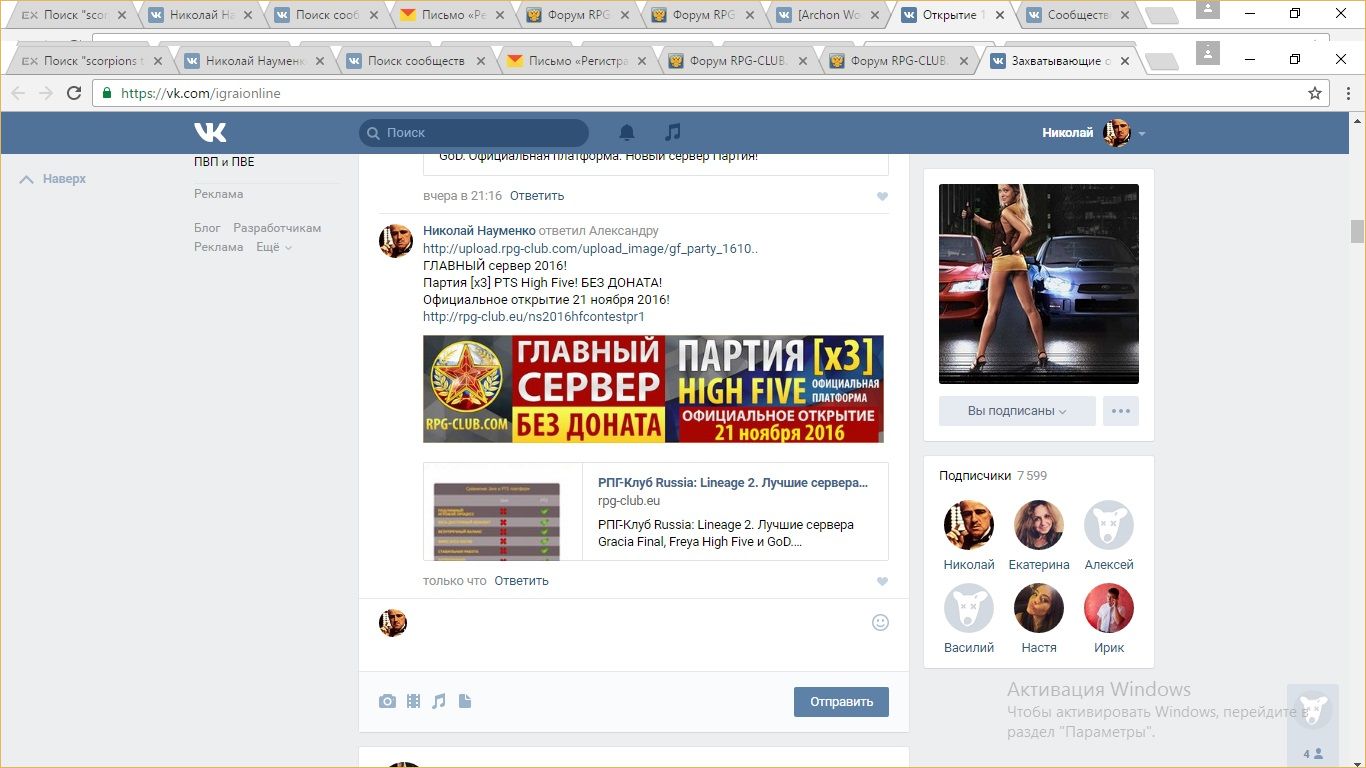This screenshot has height=768, width=1366.
Task: Open the notifications bell
Action: pos(627,132)
